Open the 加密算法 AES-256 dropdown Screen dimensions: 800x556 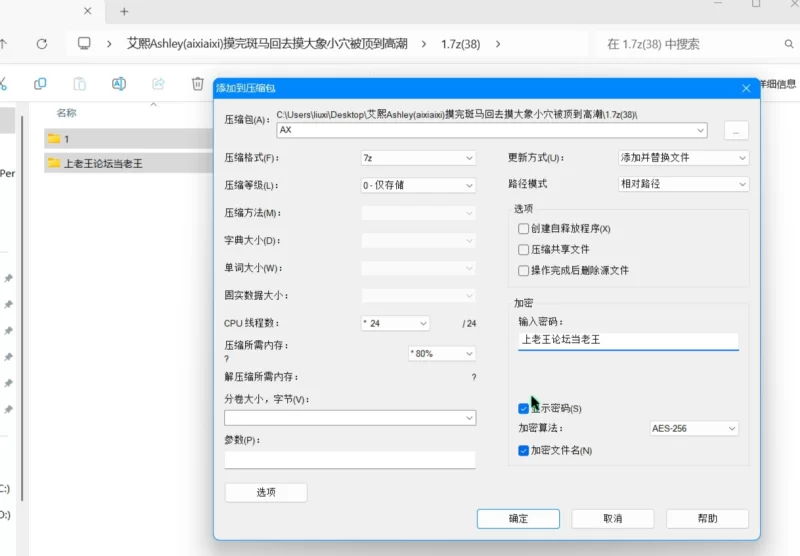(x=693, y=429)
